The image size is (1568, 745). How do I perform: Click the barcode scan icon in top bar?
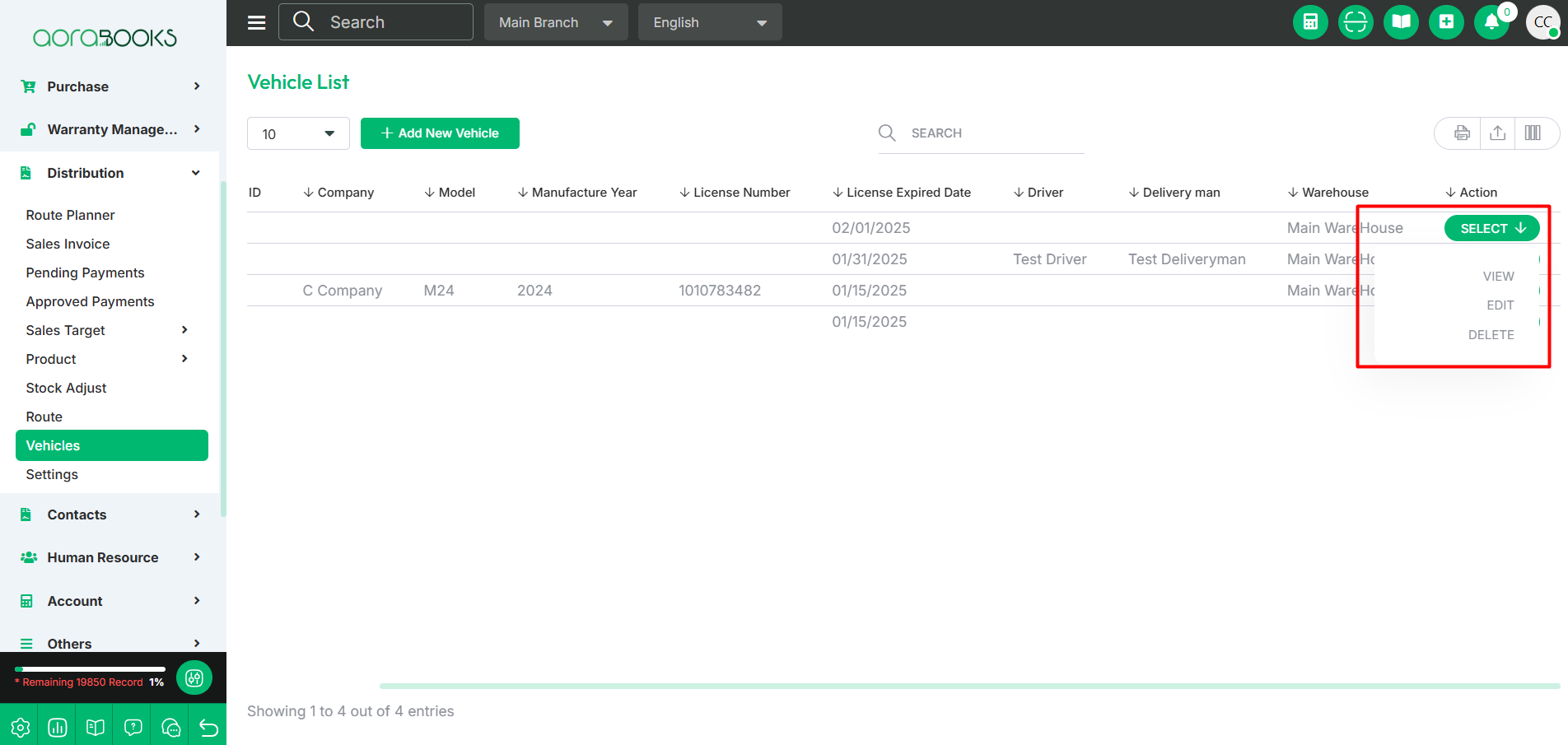coord(1356,22)
